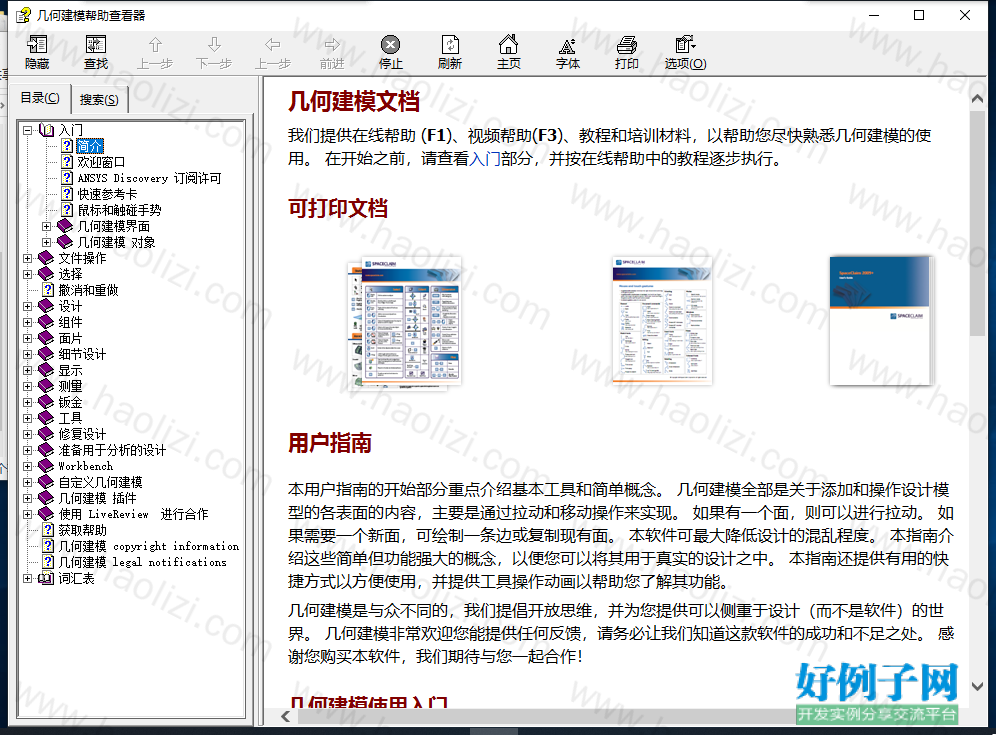This screenshot has height=735, width=996.
Task: Collapse the 入门 tree node
Action: pos(27,130)
